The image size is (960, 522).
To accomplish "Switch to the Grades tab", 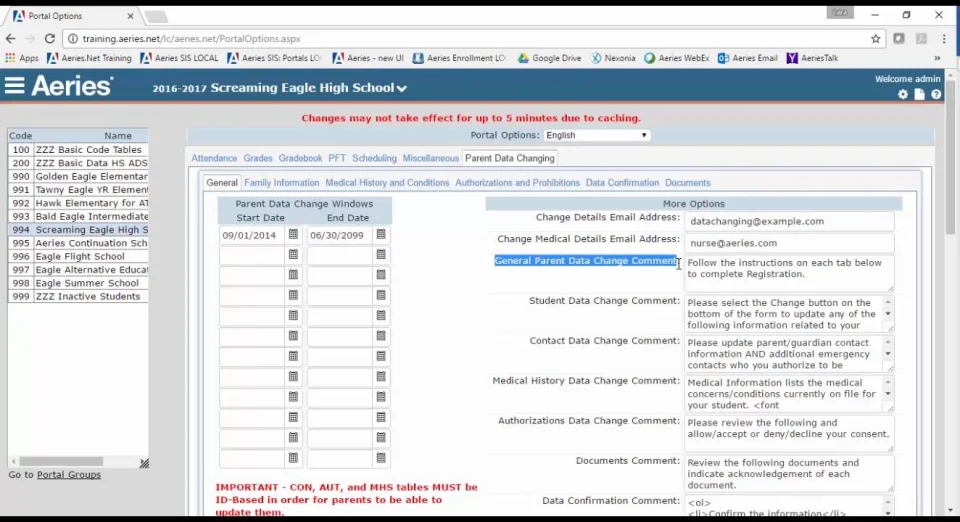I will coord(258,158).
